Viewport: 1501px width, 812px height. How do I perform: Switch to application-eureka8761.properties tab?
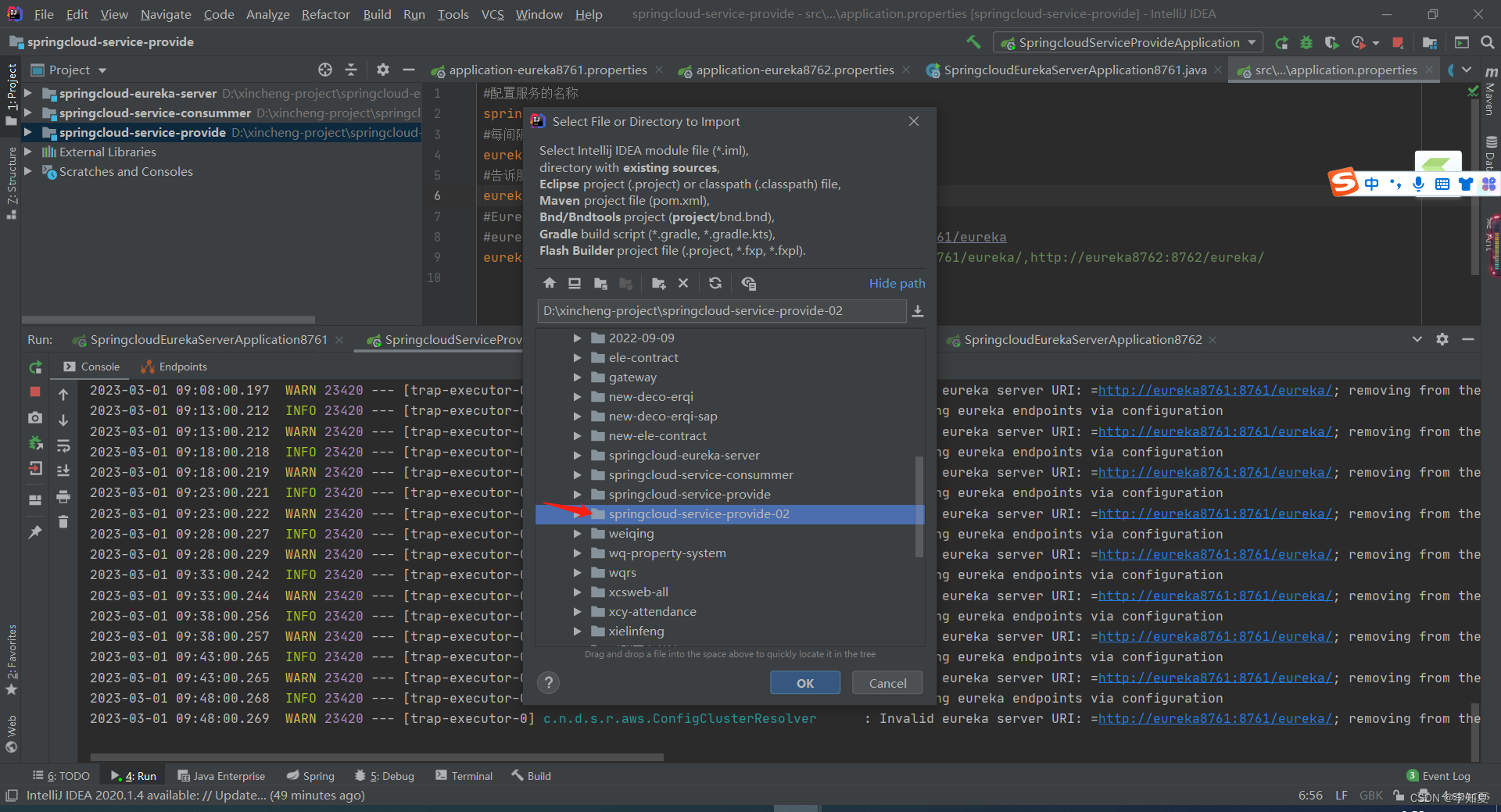(547, 70)
